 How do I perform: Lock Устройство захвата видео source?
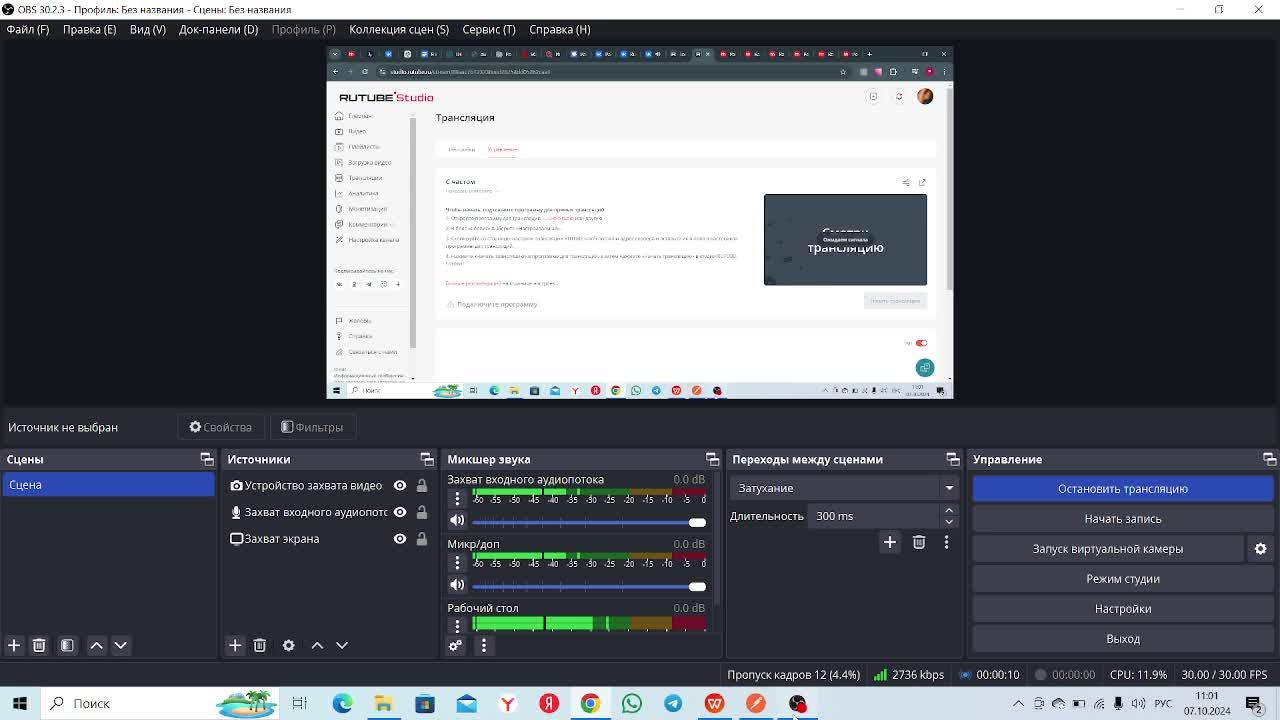pyautogui.click(x=422, y=485)
